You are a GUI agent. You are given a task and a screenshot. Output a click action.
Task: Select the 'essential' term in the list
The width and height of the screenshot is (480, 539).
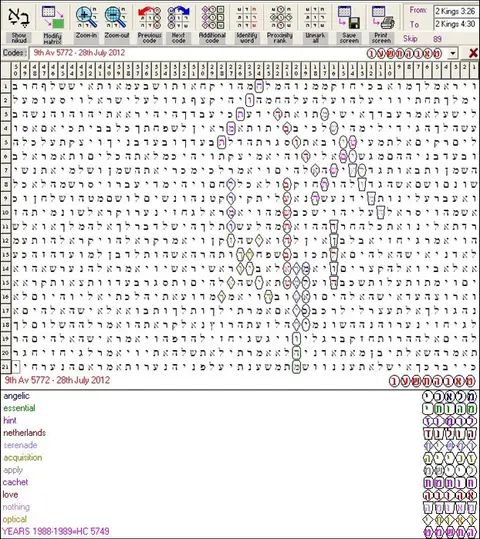(x=19, y=408)
